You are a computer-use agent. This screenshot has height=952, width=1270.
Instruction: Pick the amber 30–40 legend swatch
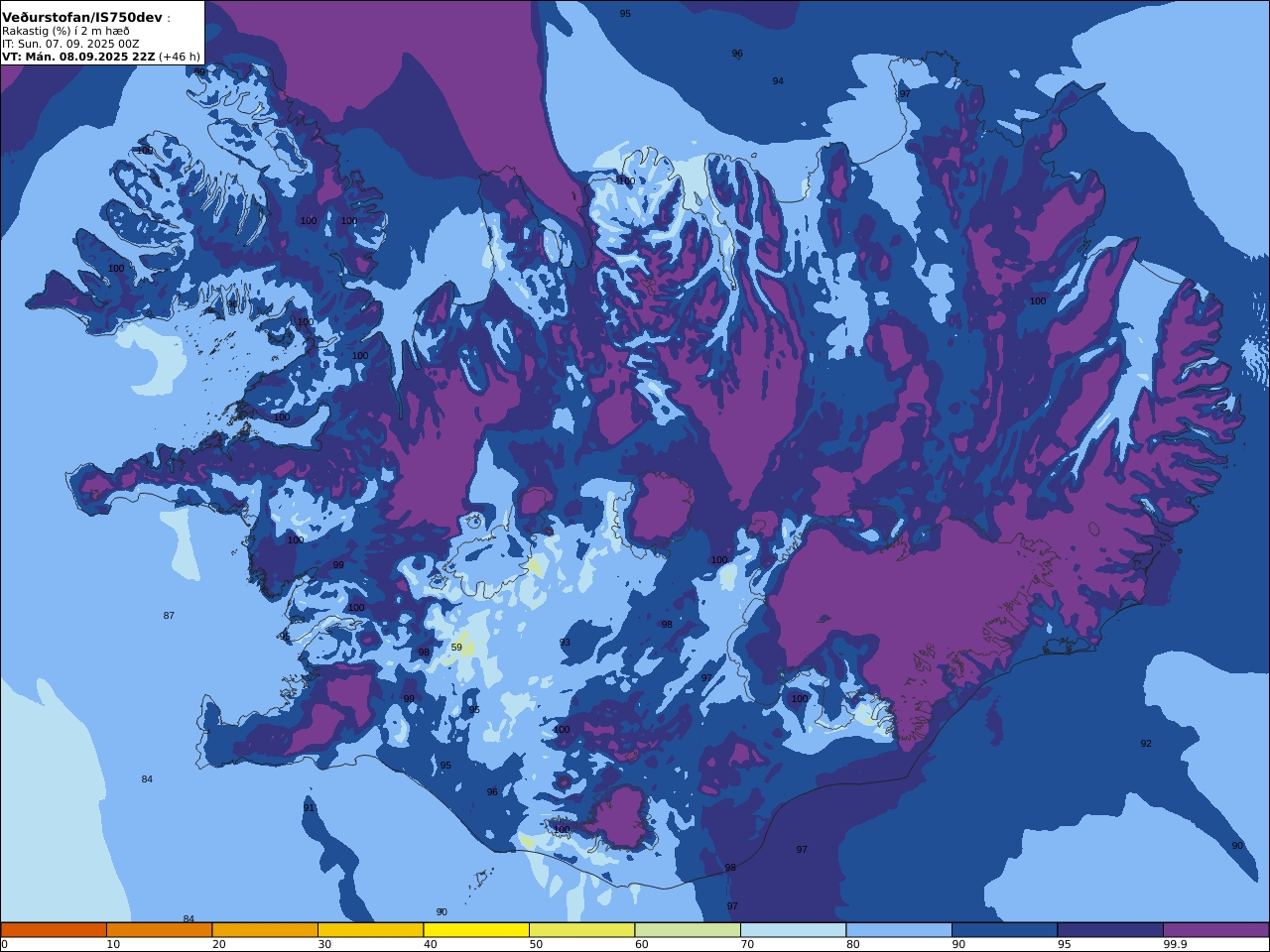(x=370, y=930)
